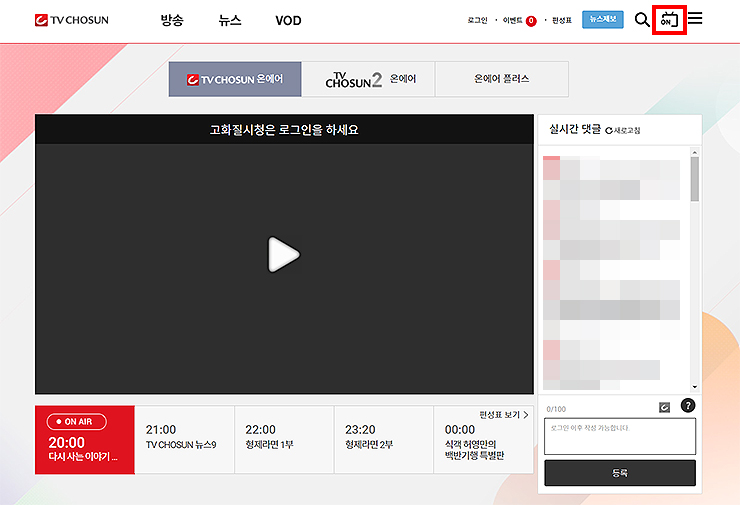Image resolution: width=740 pixels, height=505 pixels.
Task: Click the blue 뉴스제보 button
Action: (603, 19)
